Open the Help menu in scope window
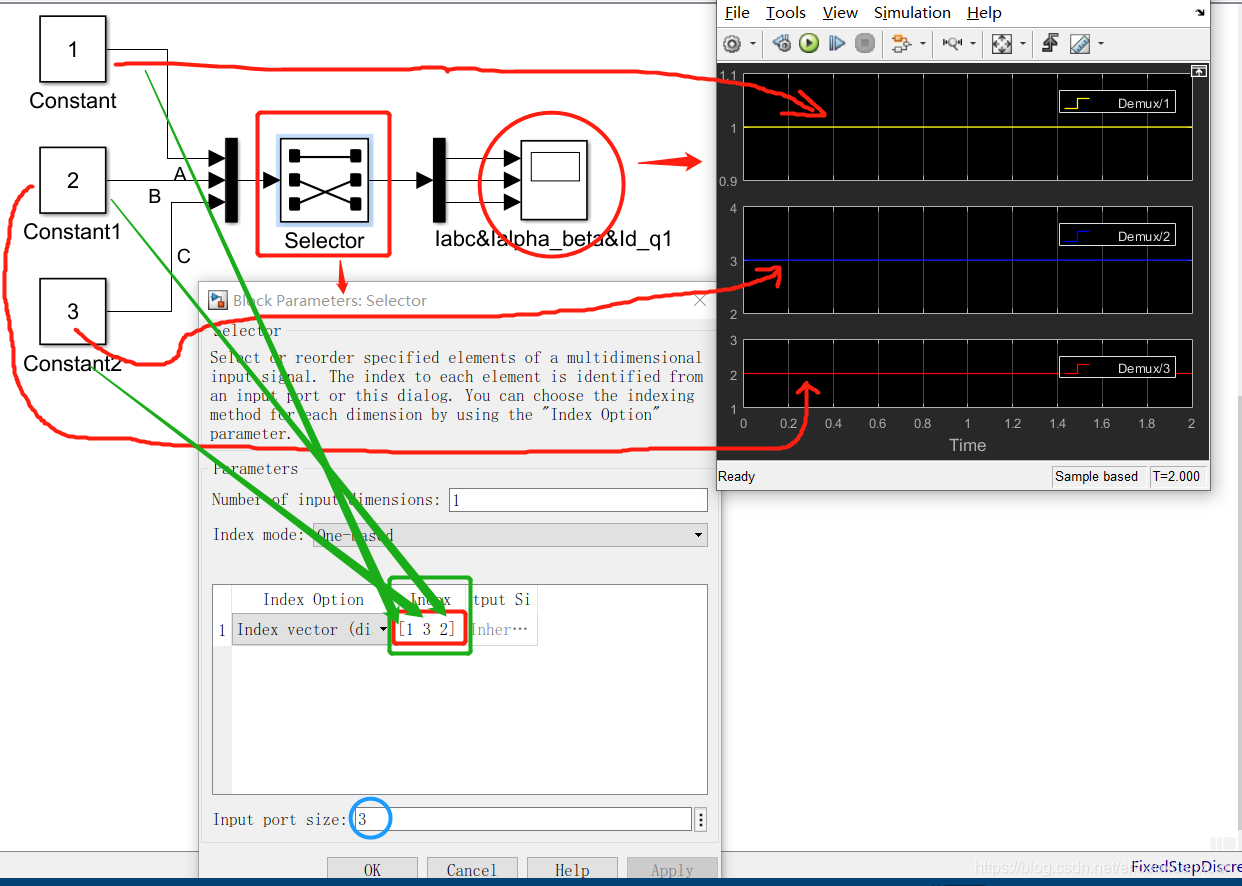This screenshot has width=1242, height=886. 984,13
